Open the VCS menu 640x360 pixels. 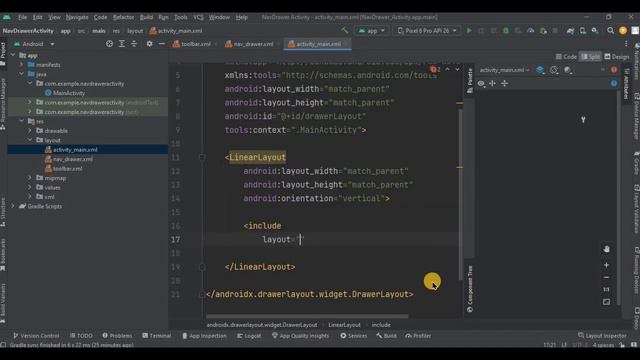(x=198, y=17)
